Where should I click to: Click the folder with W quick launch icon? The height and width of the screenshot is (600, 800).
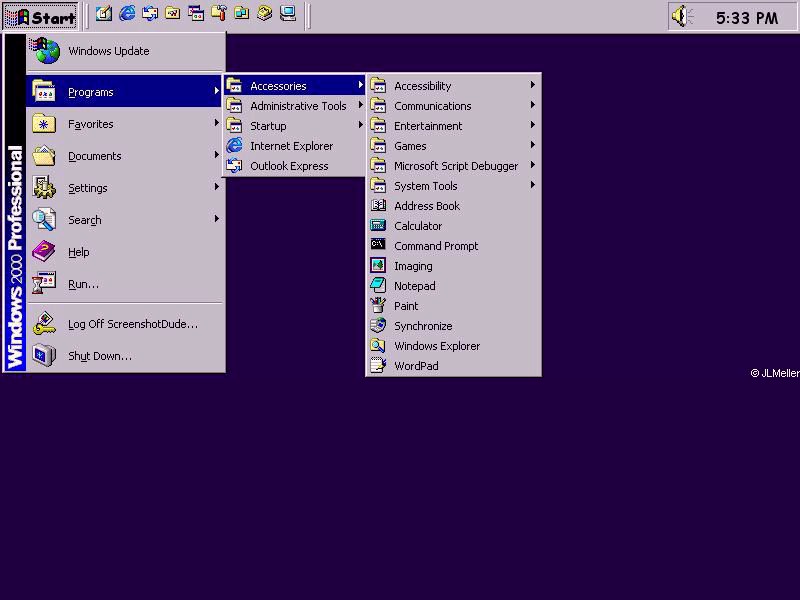(x=172, y=14)
